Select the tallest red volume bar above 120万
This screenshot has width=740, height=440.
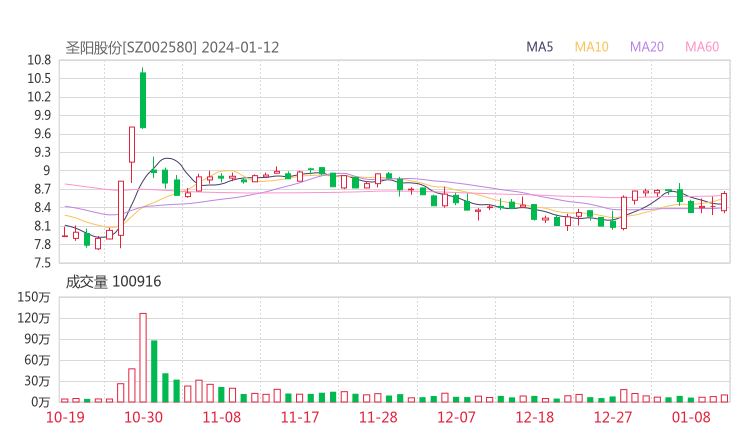point(143,358)
